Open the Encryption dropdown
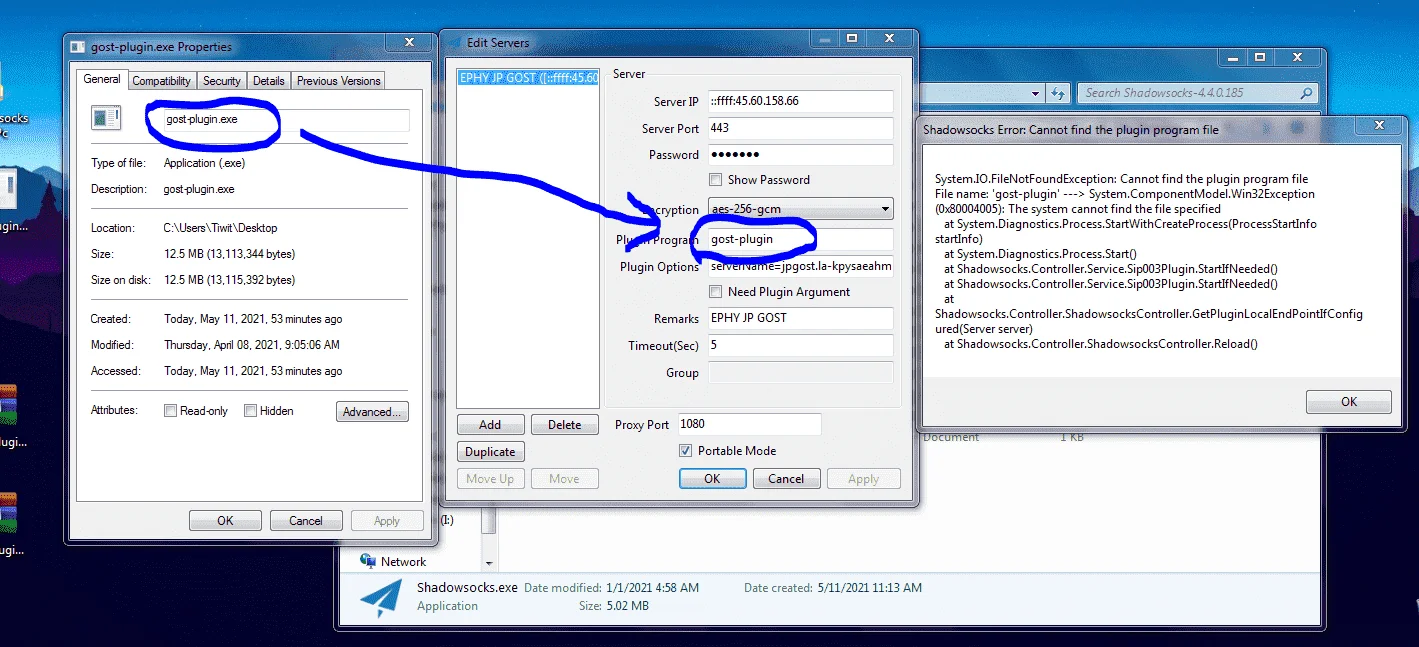The height and width of the screenshot is (647, 1419). pos(800,209)
